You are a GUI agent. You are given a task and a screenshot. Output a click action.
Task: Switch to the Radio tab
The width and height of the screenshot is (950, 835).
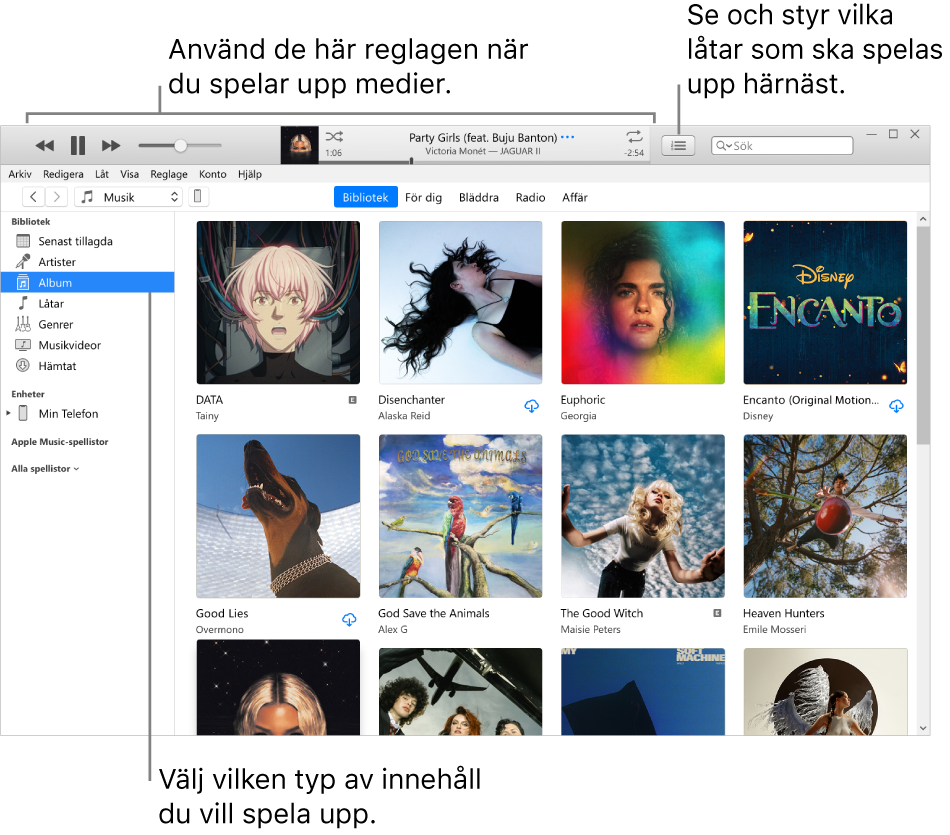pos(530,198)
